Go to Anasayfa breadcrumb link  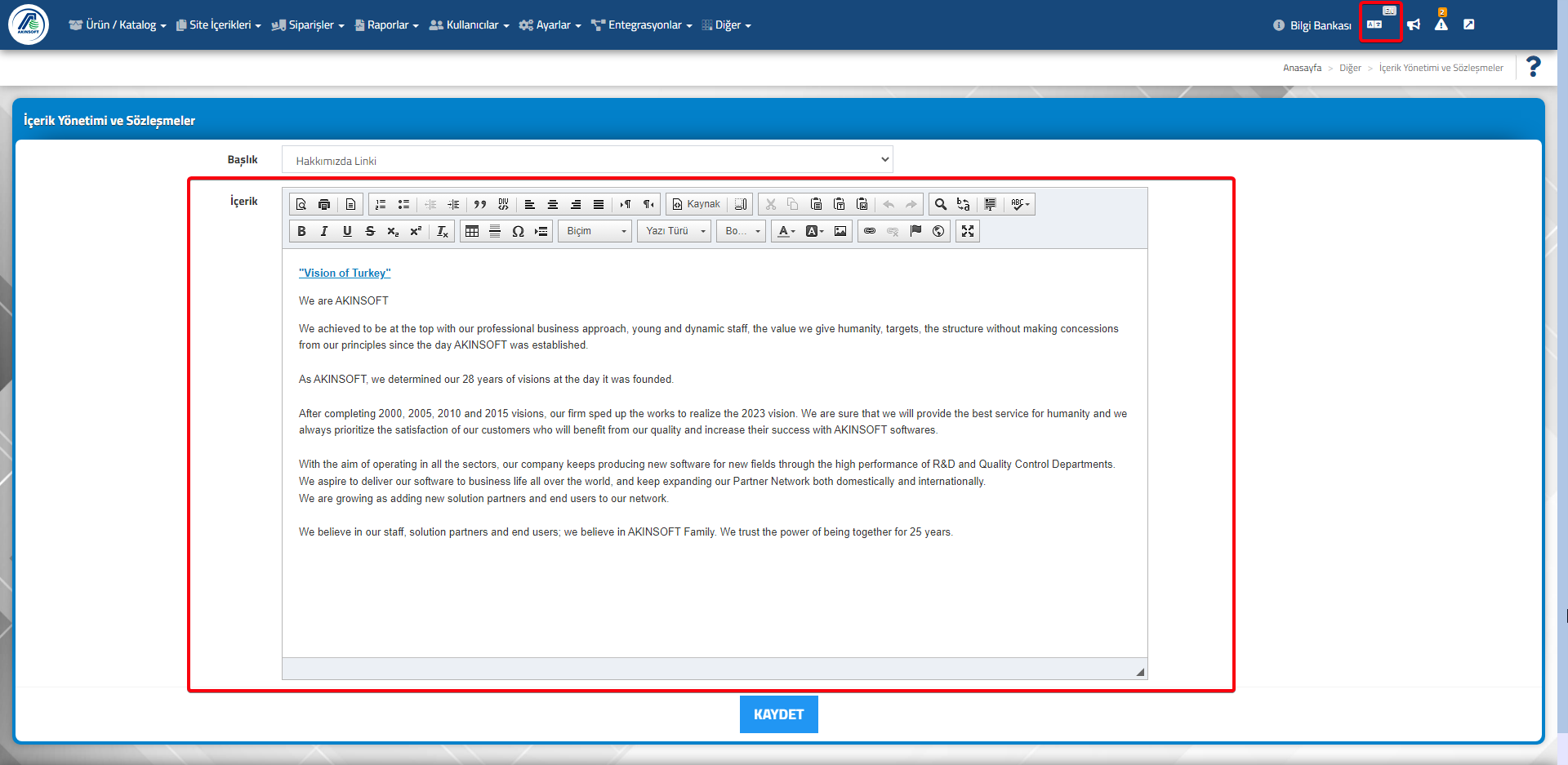click(1302, 68)
